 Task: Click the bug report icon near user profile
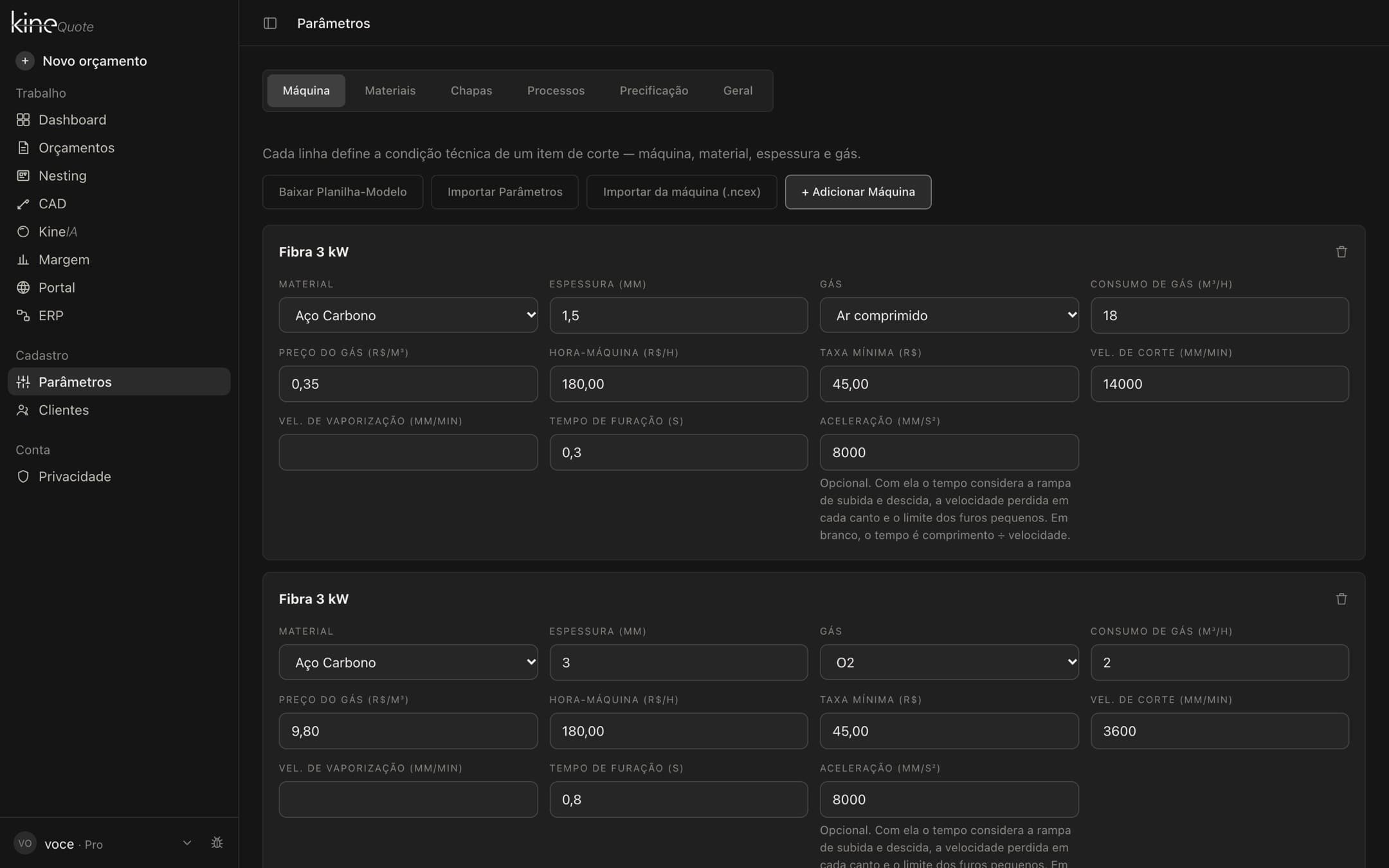[x=217, y=843]
